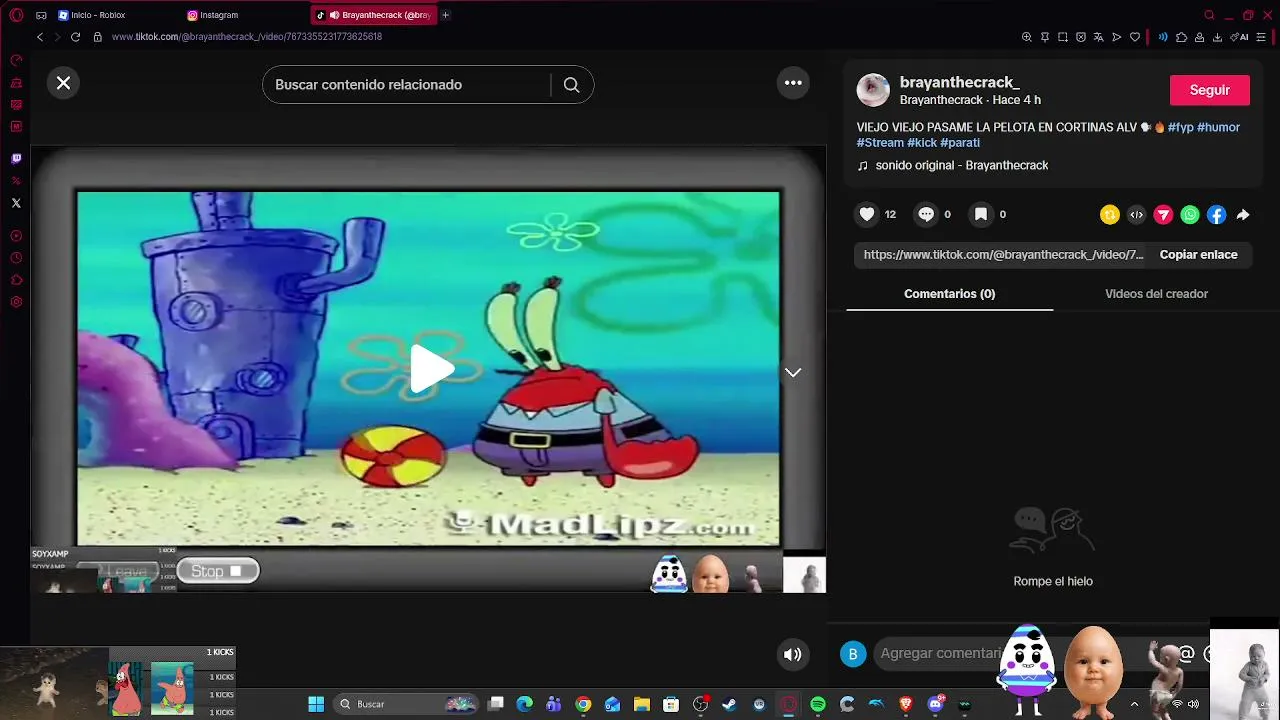
Task: Copy link with 'Copiar enlace' button
Action: tap(1199, 255)
